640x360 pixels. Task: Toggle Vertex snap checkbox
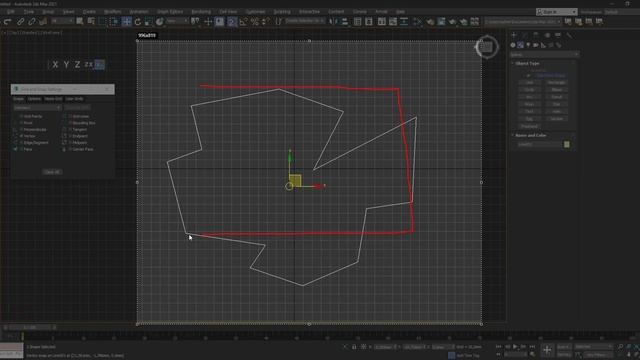21,136
